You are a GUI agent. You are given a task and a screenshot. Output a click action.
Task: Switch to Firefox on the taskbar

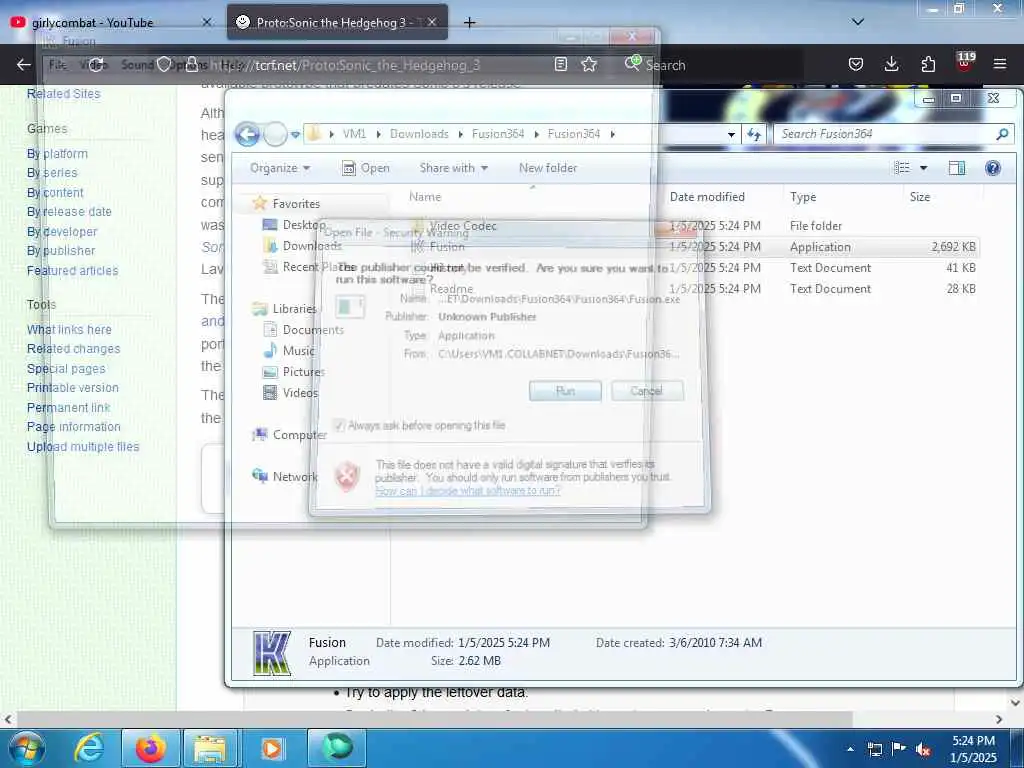150,748
